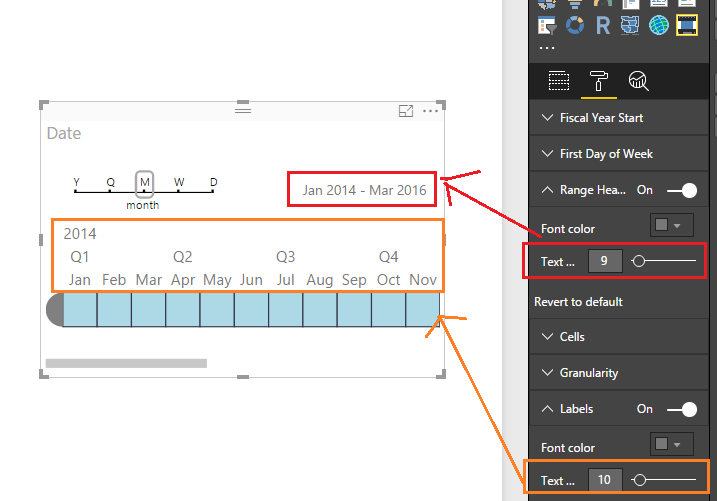Viewport: 717px width, 501px height.
Task: Click the Labels text size slider
Action: [x=663, y=480]
